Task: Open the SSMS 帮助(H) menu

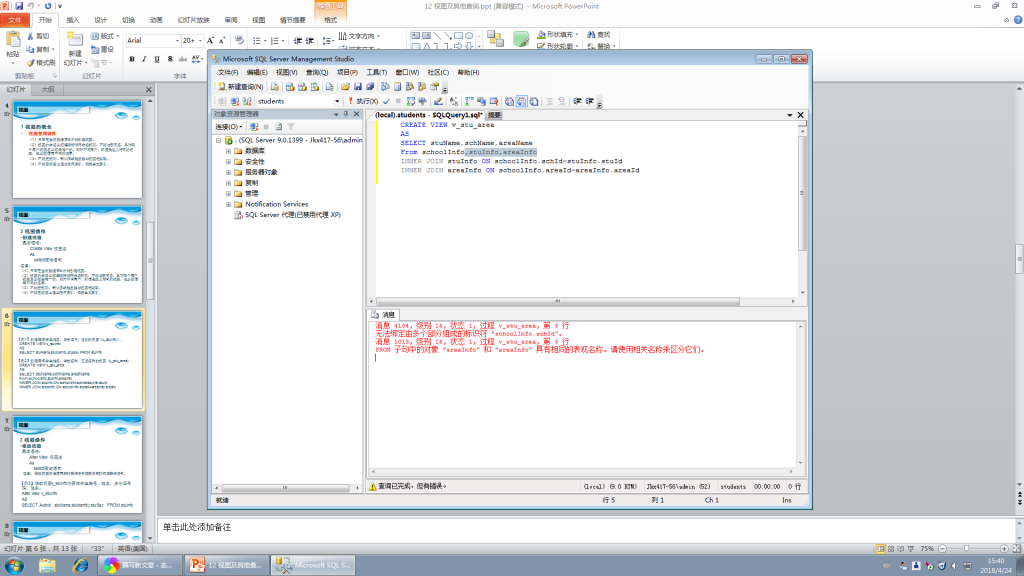Action: [468, 72]
